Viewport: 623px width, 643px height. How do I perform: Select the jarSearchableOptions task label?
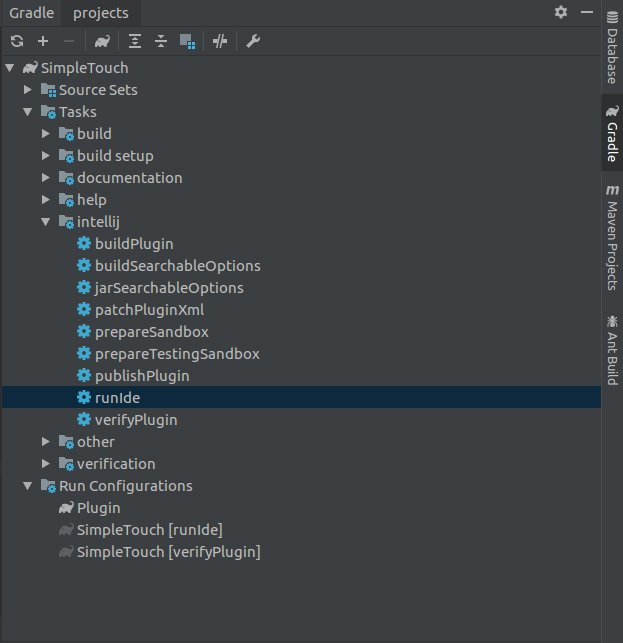point(169,288)
